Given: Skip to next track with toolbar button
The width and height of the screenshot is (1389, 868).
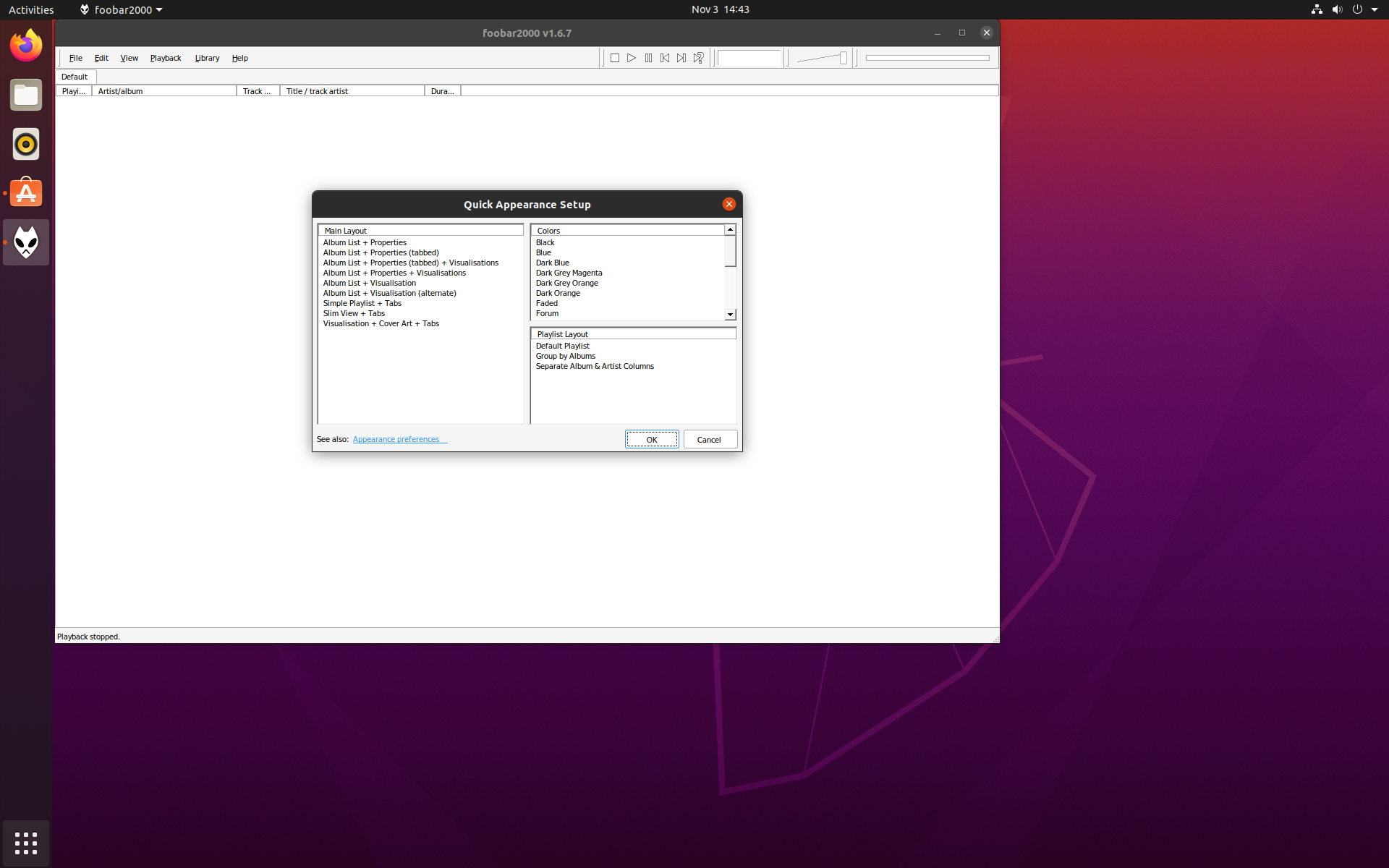Looking at the screenshot, I should pos(681,58).
